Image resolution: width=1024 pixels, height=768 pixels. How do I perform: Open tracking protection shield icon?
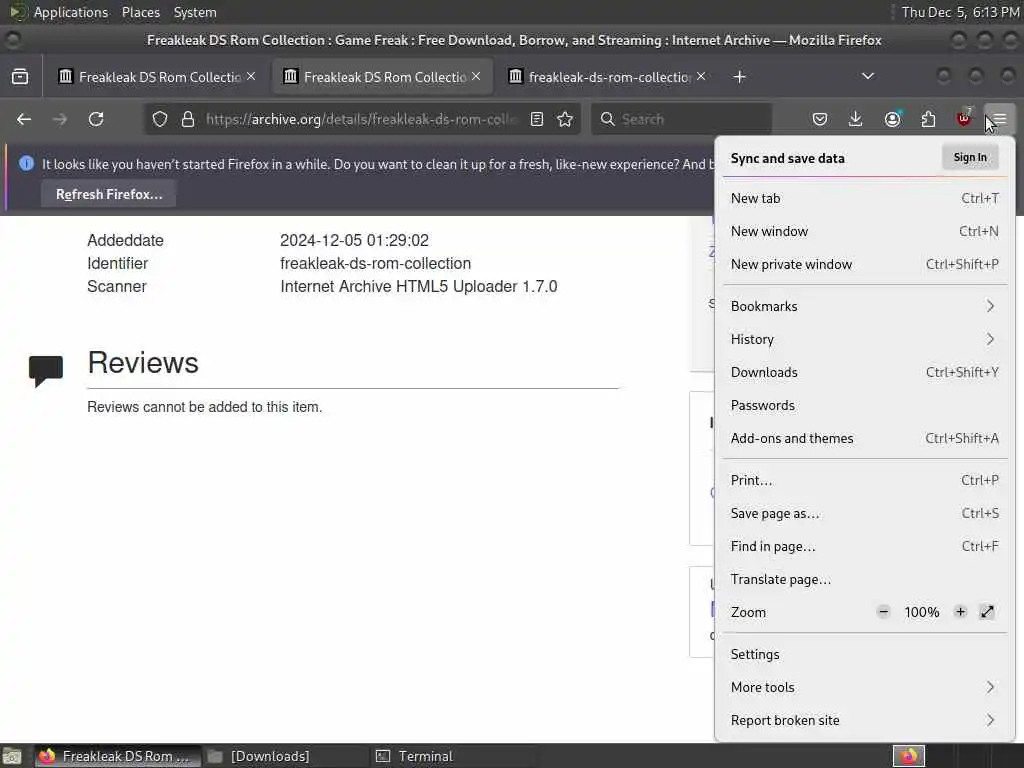coord(160,120)
